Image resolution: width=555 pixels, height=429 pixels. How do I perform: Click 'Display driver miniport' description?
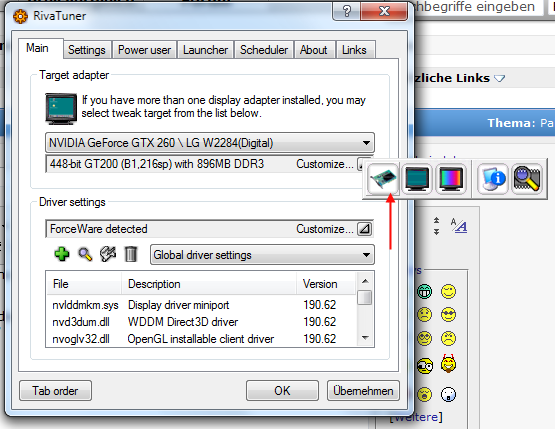pyautogui.click(x=178, y=305)
